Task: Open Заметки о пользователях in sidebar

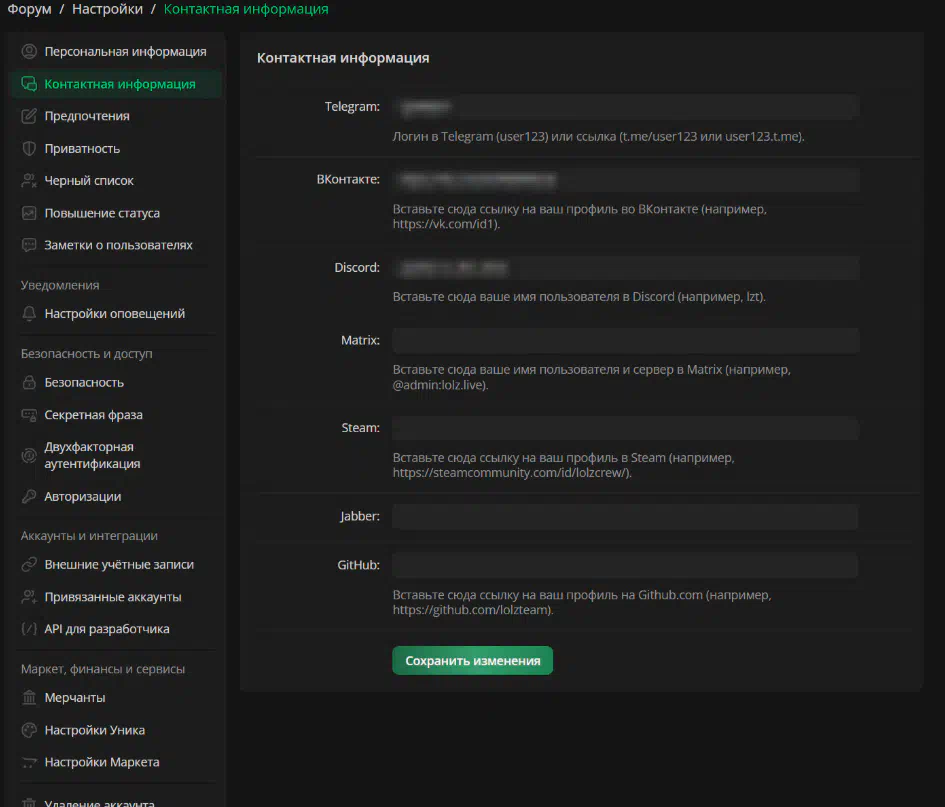Action: (x=118, y=245)
